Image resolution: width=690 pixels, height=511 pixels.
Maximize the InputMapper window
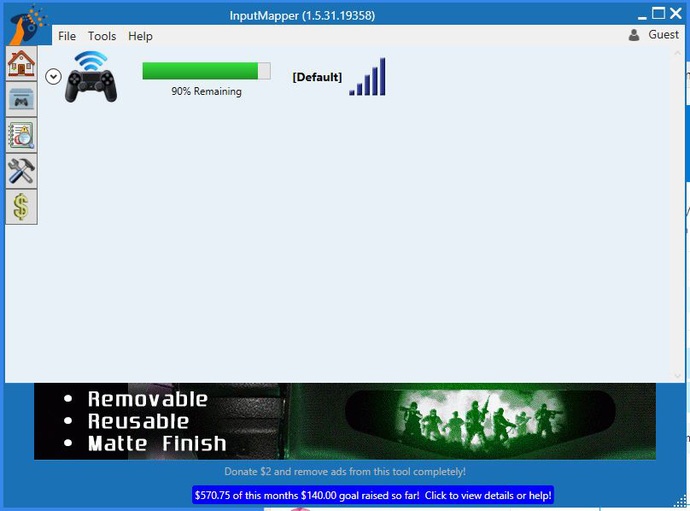click(x=658, y=14)
